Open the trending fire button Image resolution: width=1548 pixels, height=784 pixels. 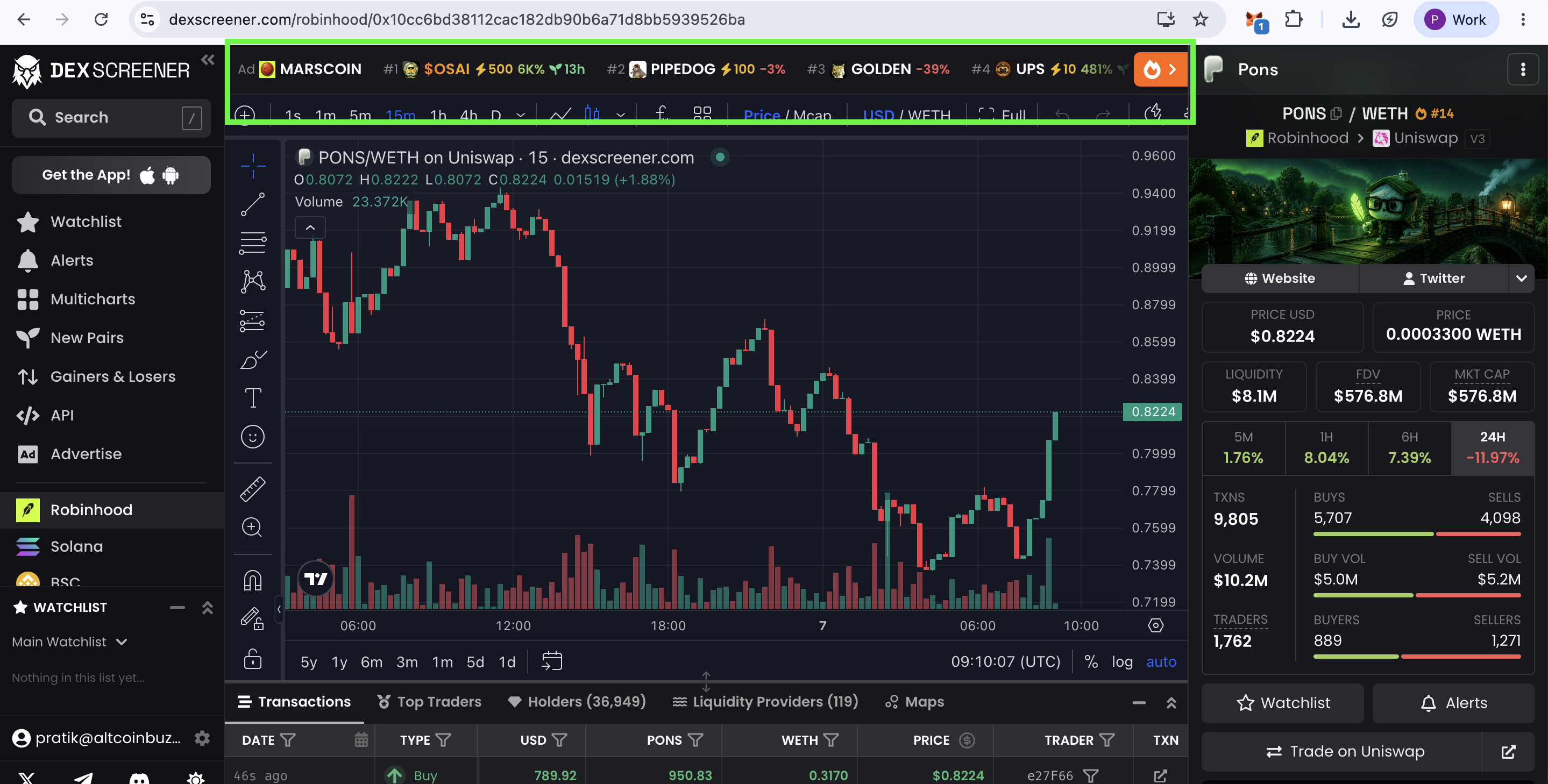click(1160, 69)
